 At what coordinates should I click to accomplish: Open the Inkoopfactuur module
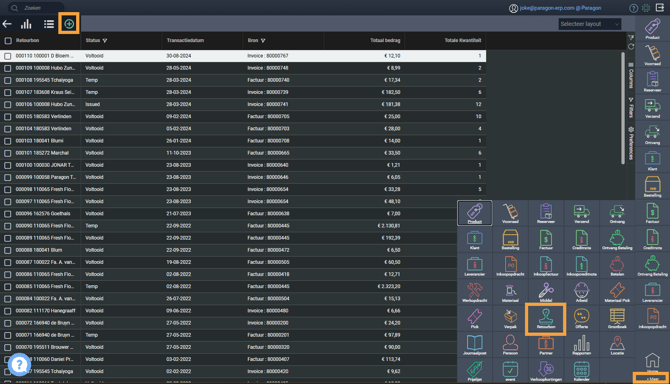click(546, 266)
